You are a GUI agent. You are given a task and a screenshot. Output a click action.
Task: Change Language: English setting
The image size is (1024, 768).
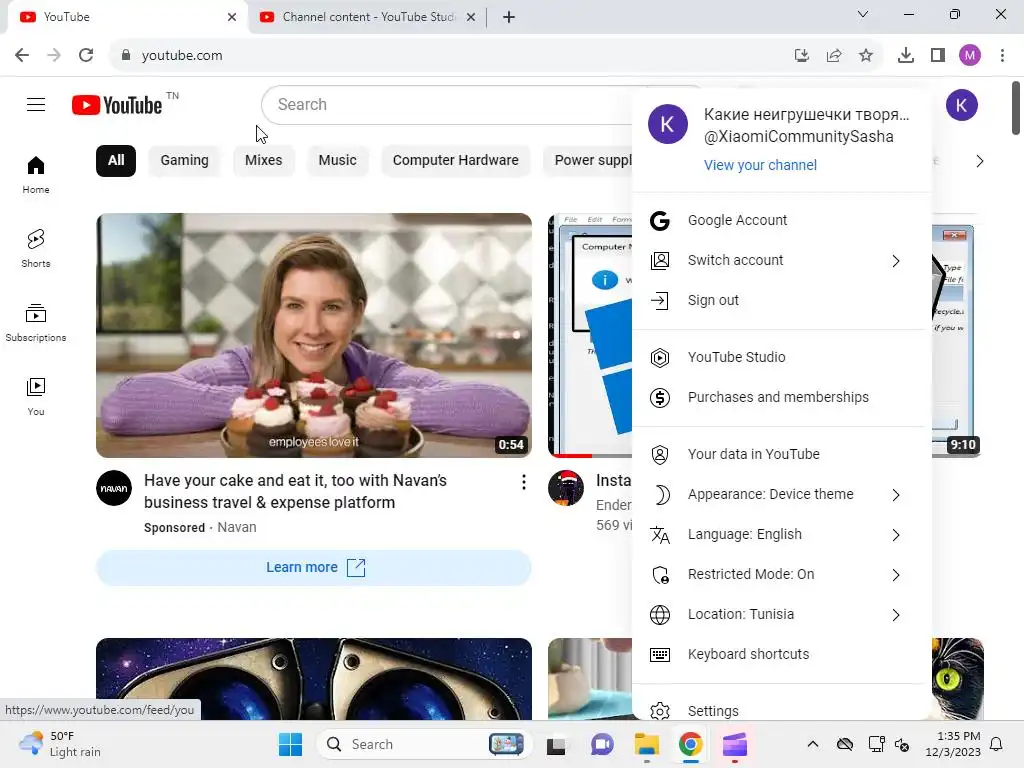pos(781,534)
